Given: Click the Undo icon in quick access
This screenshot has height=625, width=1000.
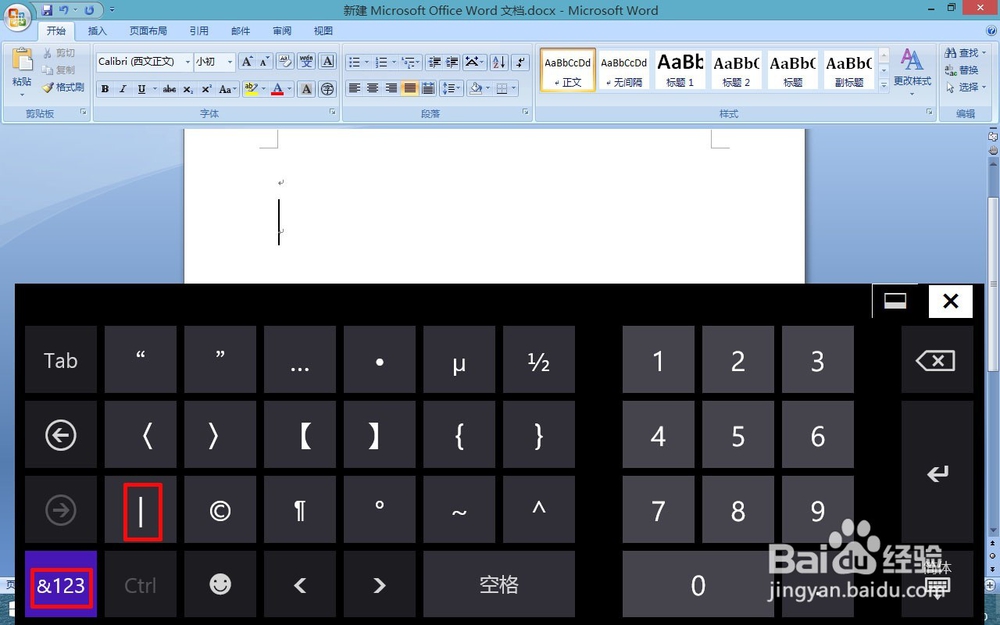Looking at the screenshot, I should (64, 10).
